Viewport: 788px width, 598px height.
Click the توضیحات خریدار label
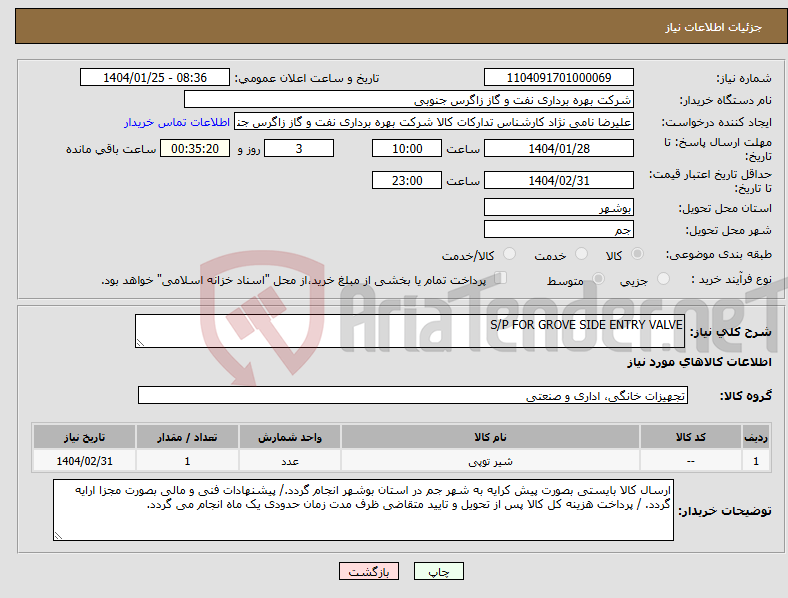[x=725, y=511]
